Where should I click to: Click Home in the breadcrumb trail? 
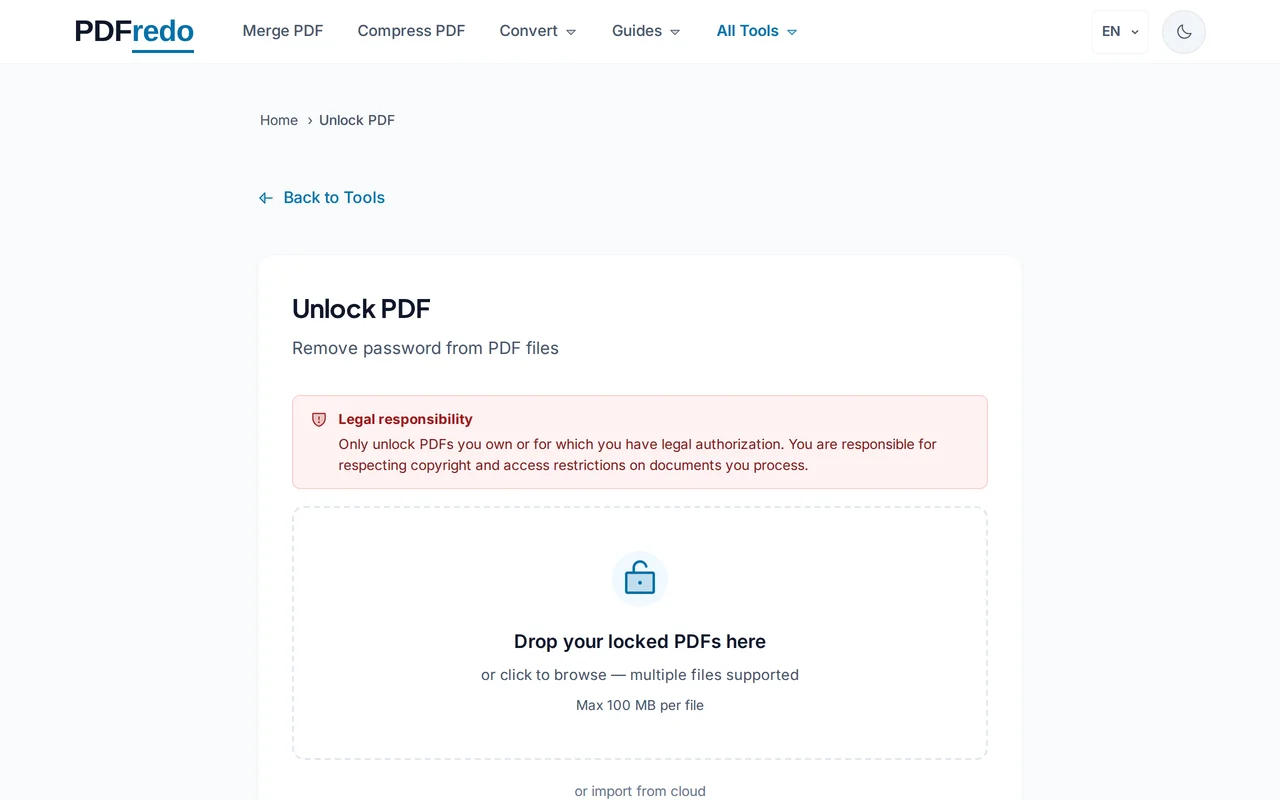click(x=279, y=120)
